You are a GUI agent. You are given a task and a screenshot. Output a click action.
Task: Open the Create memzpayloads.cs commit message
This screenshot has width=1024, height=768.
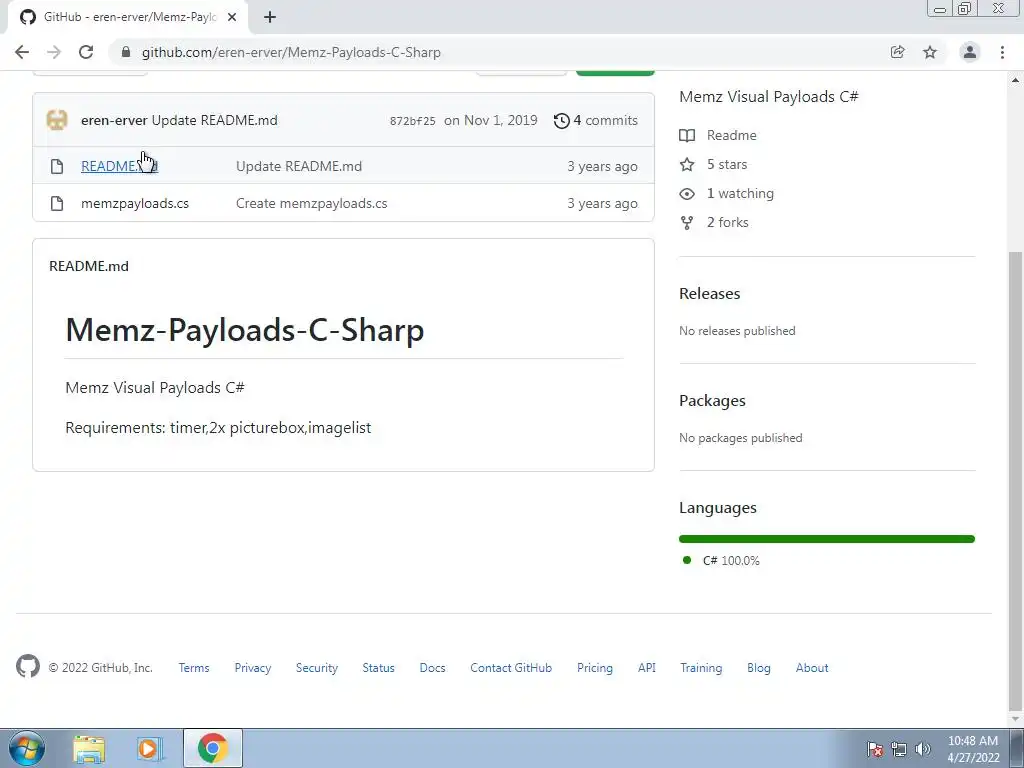coord(312,203)
